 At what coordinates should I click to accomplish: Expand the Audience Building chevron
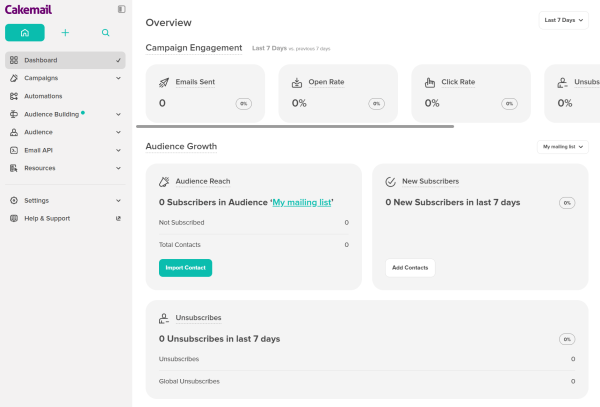pyautogui.click(x=118, y=114)
